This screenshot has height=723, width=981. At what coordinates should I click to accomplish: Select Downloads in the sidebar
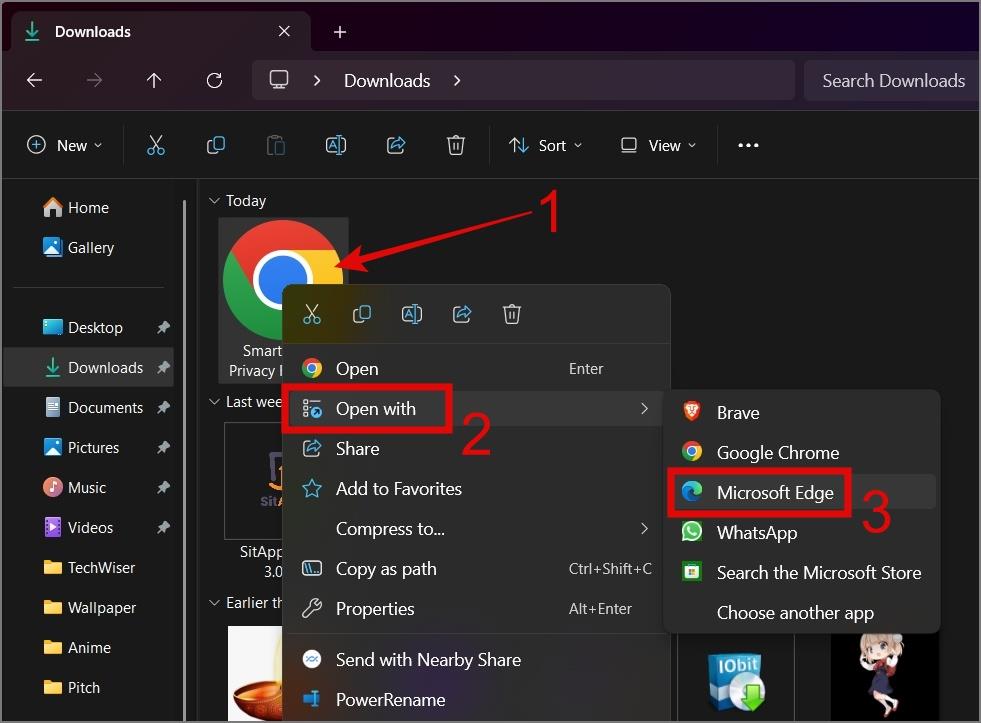coord(89,367)
